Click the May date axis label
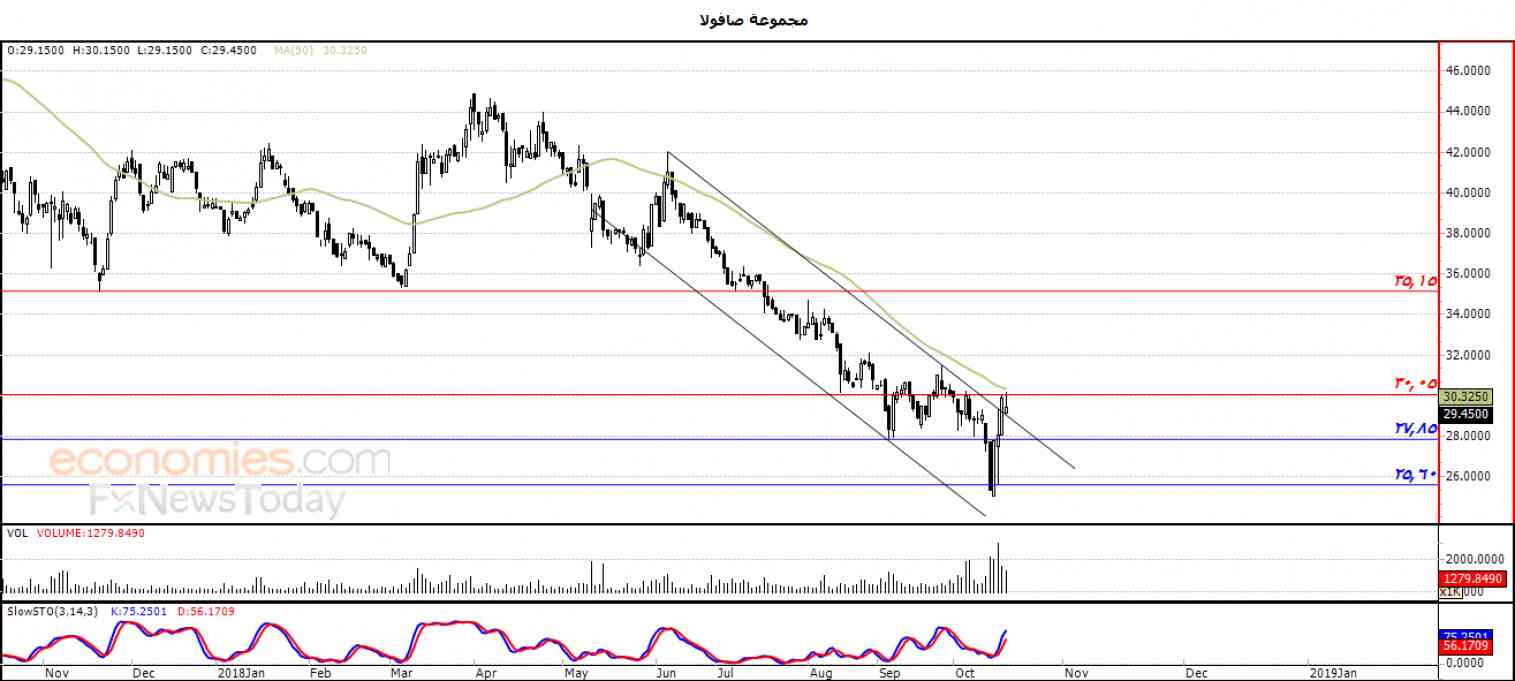This screenshot has width=1515, height=681. [x=577, y=673]
